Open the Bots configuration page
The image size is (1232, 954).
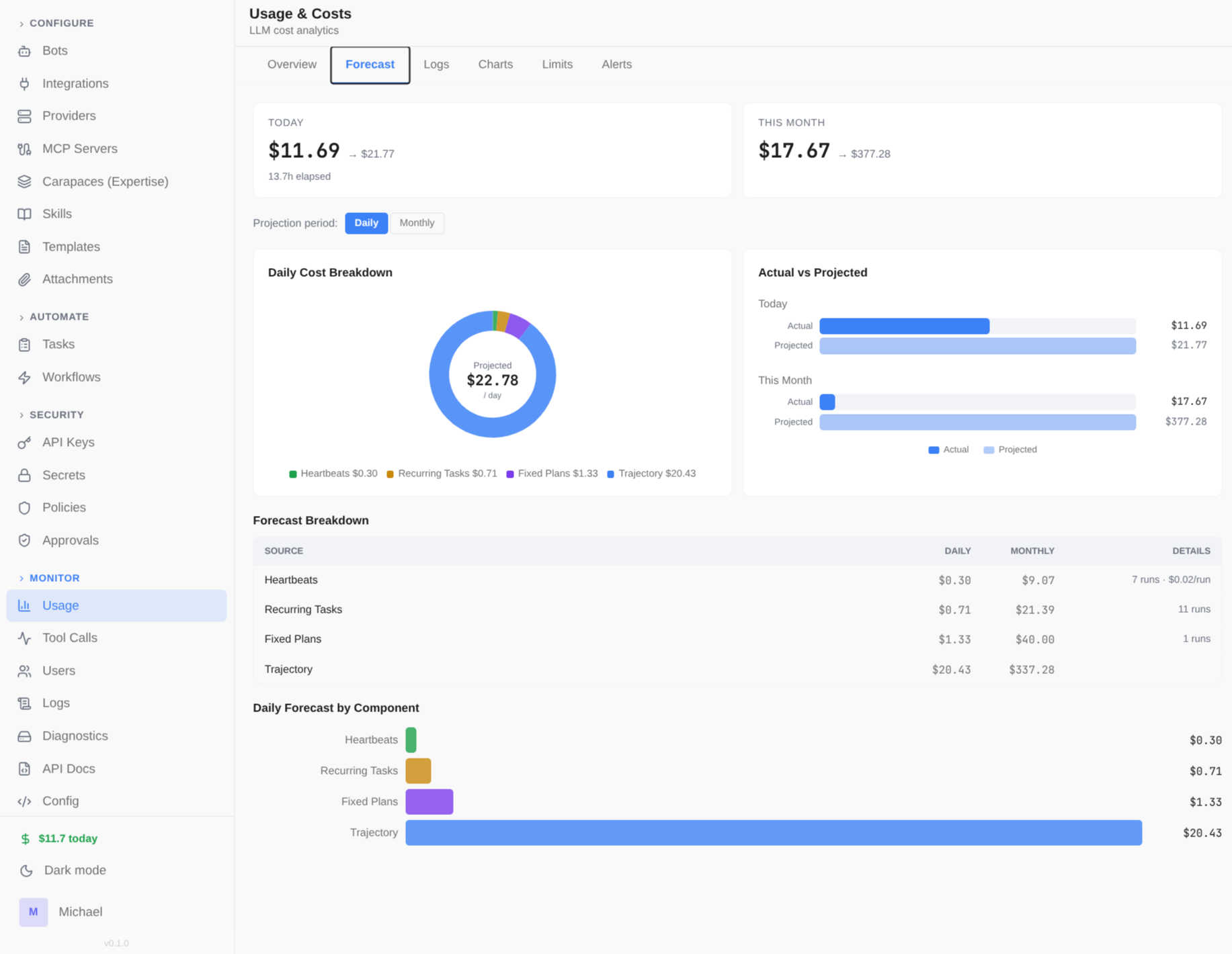coord(54,50)
